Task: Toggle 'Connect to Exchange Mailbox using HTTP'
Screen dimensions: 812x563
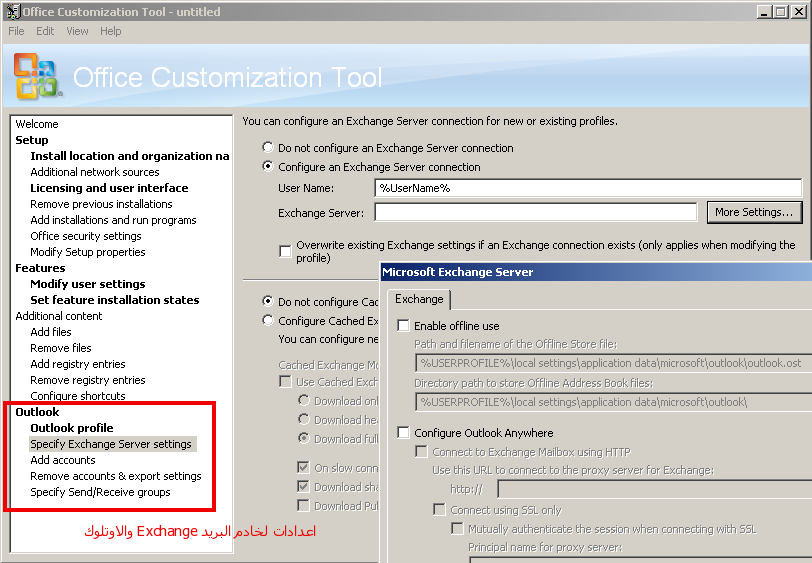Action: (x=422, y=452)
